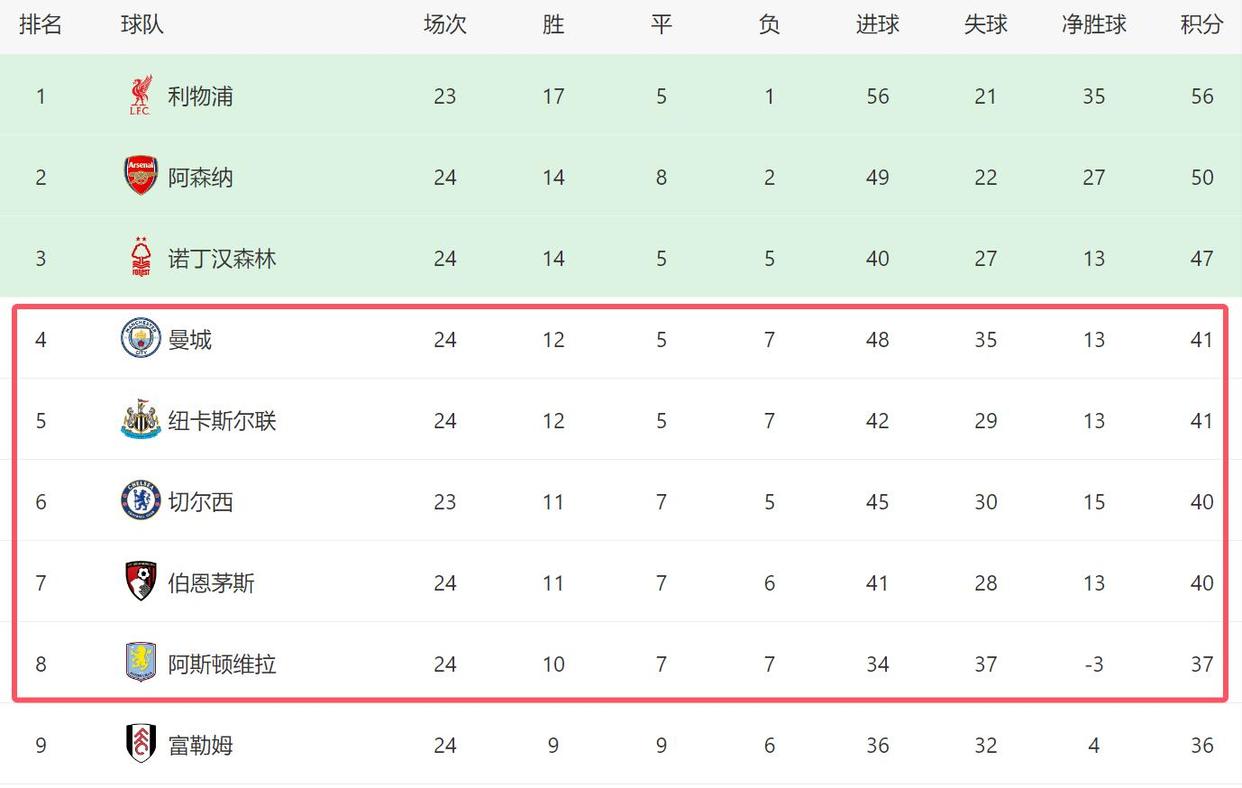Click the Chelsea lion badge
1242x788 pixels.
tap(141, 501)
